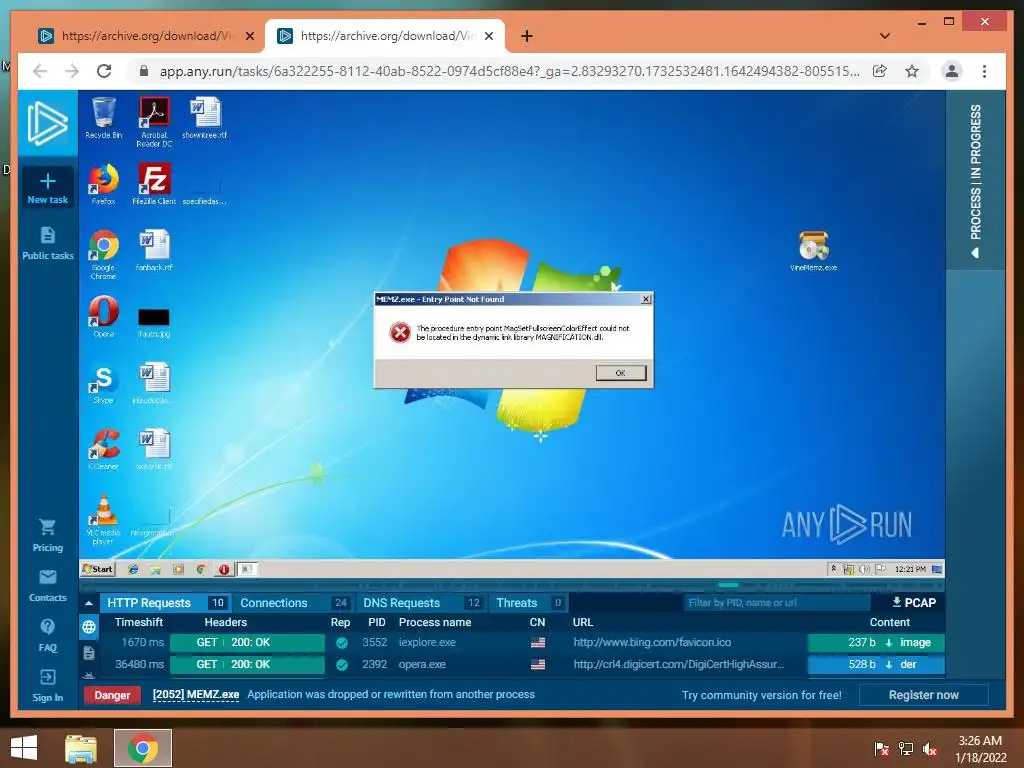Click the opera.exe process name

422,665
